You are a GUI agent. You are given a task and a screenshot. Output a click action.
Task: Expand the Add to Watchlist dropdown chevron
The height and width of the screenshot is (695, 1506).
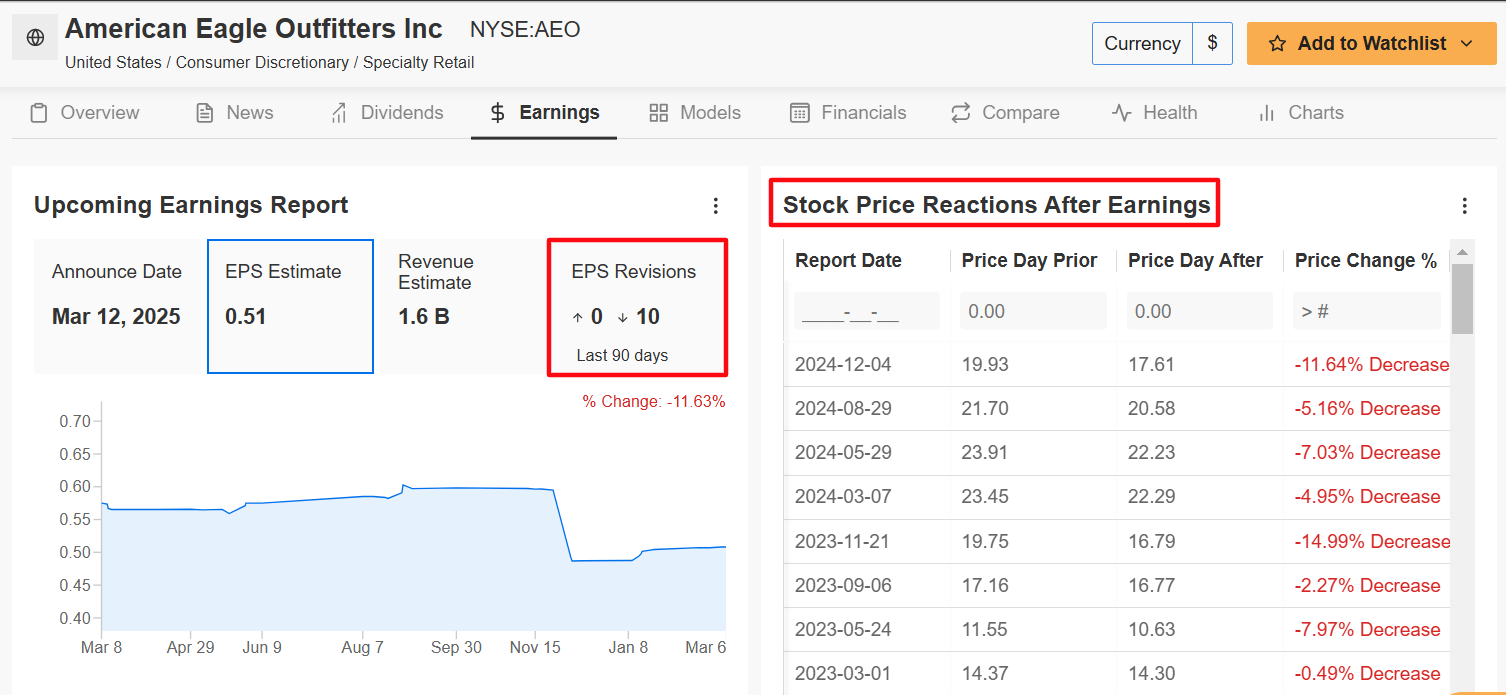(1467, 44)
